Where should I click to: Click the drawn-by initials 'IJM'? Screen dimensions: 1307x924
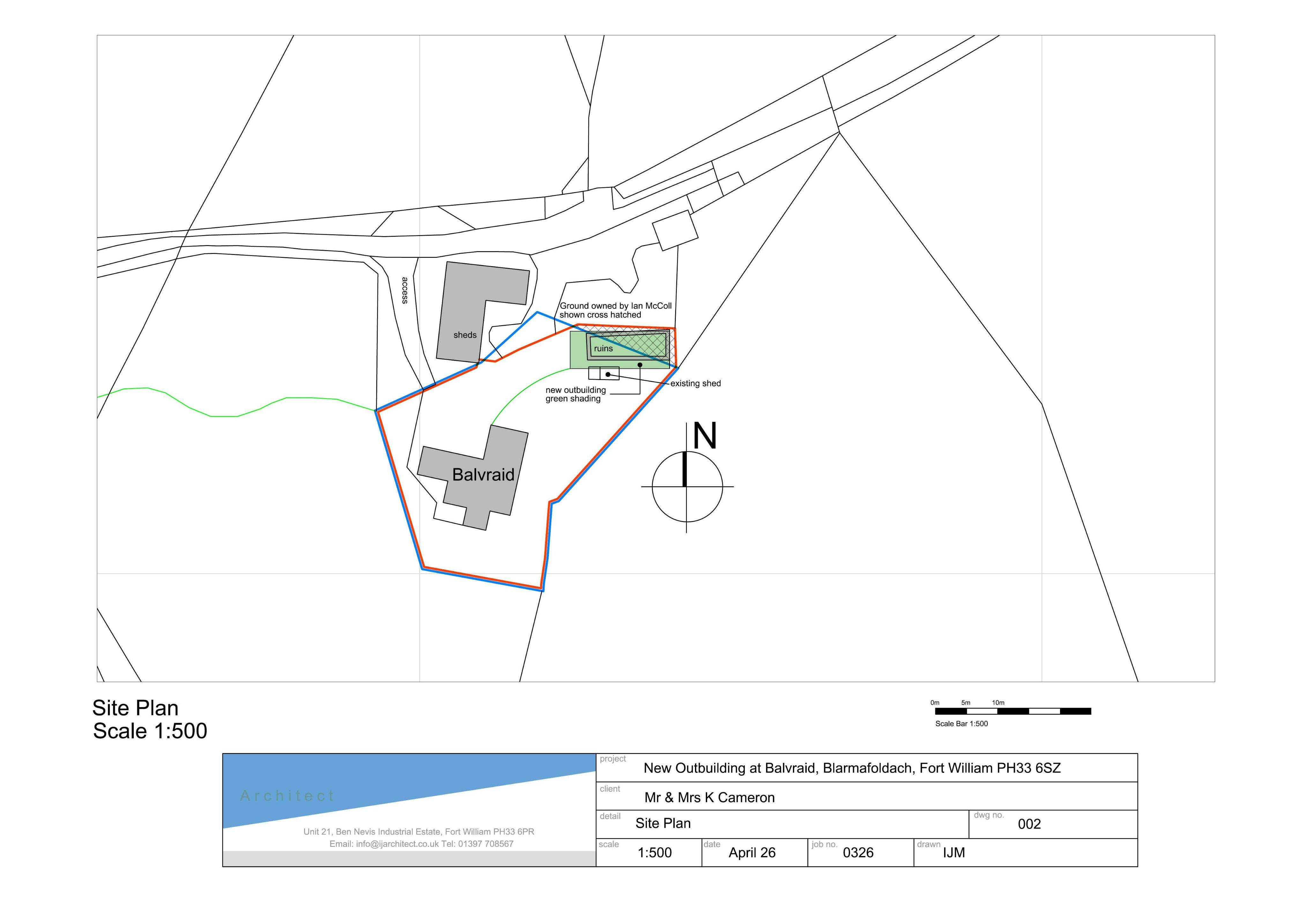click(x=954, y=852)
